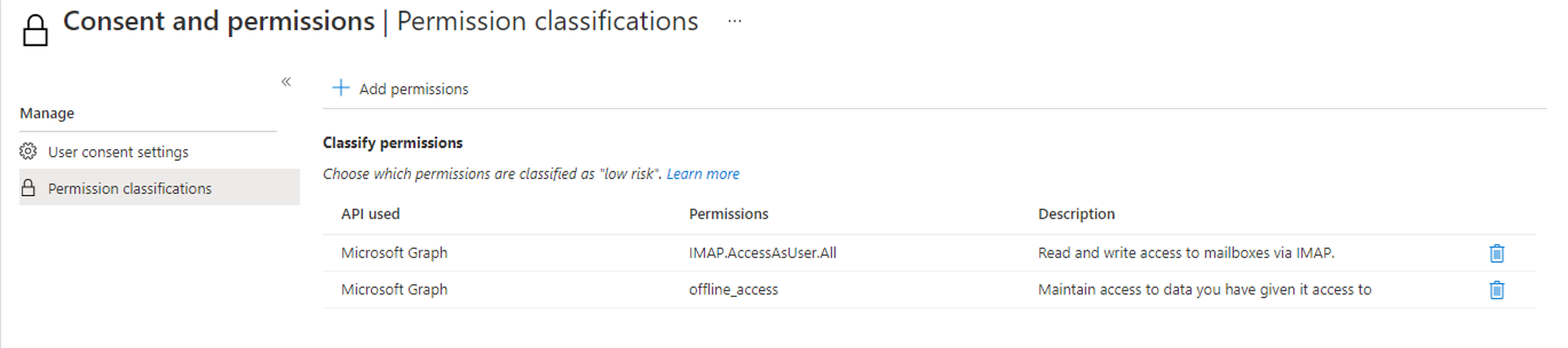
Task: Collapse the sidebar with double chevron
Action: (x=286, y=82)
